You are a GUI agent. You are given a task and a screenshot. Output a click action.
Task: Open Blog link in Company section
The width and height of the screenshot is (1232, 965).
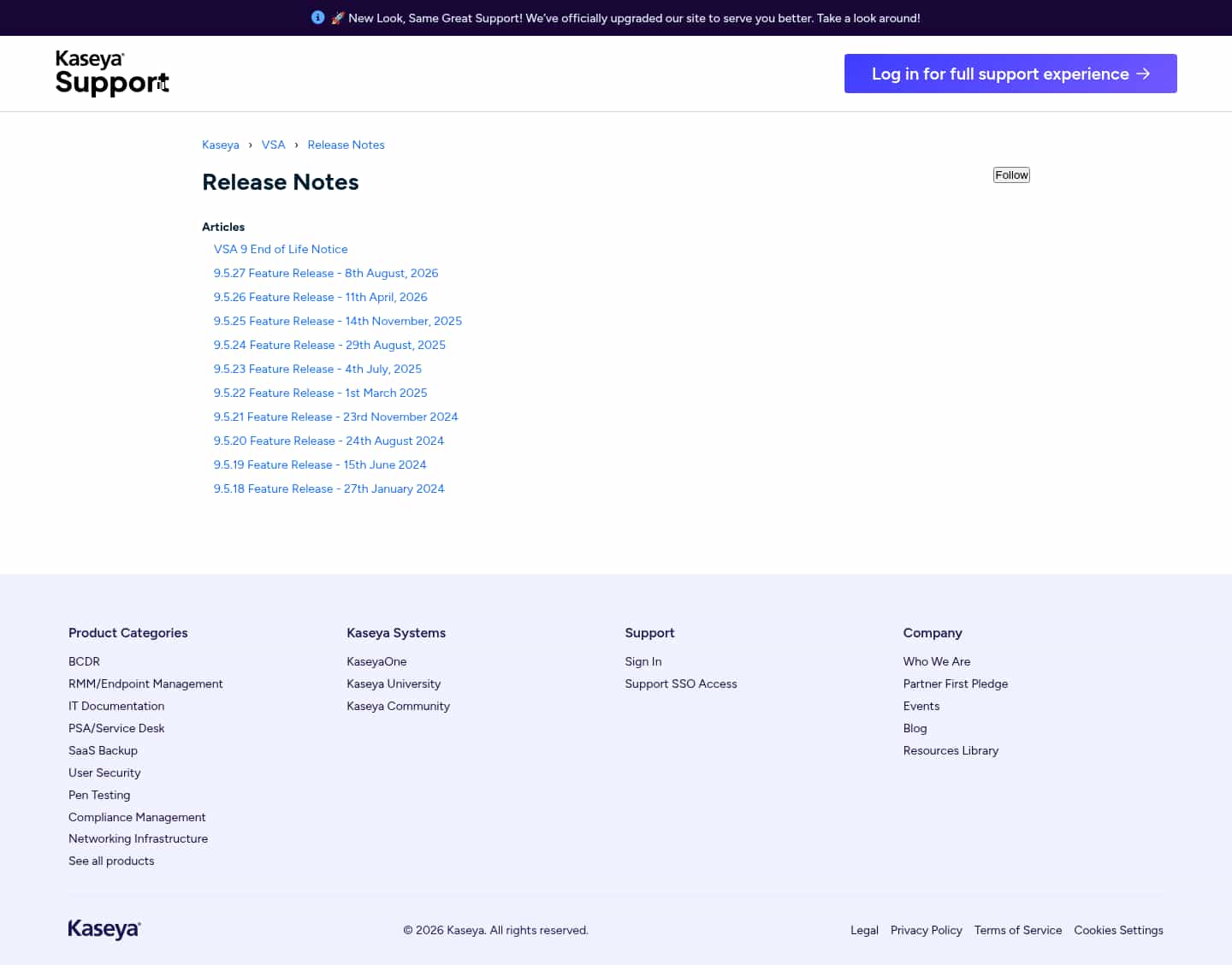(x=915, y=728)
